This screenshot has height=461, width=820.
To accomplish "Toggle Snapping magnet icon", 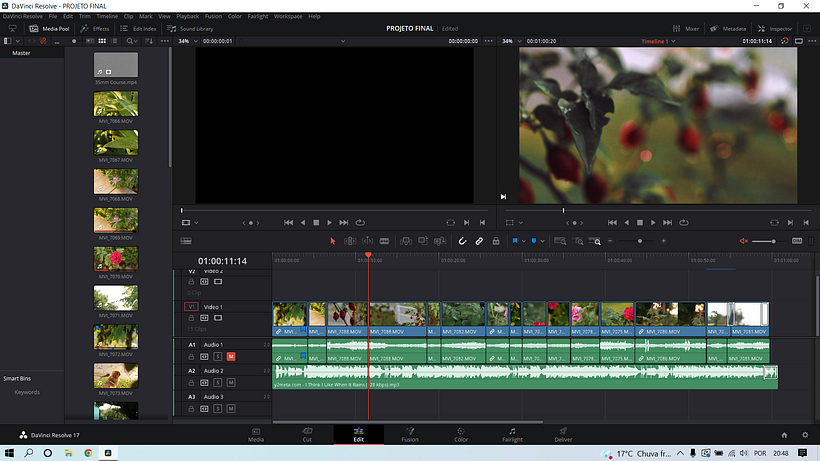I will pos(462,241).
